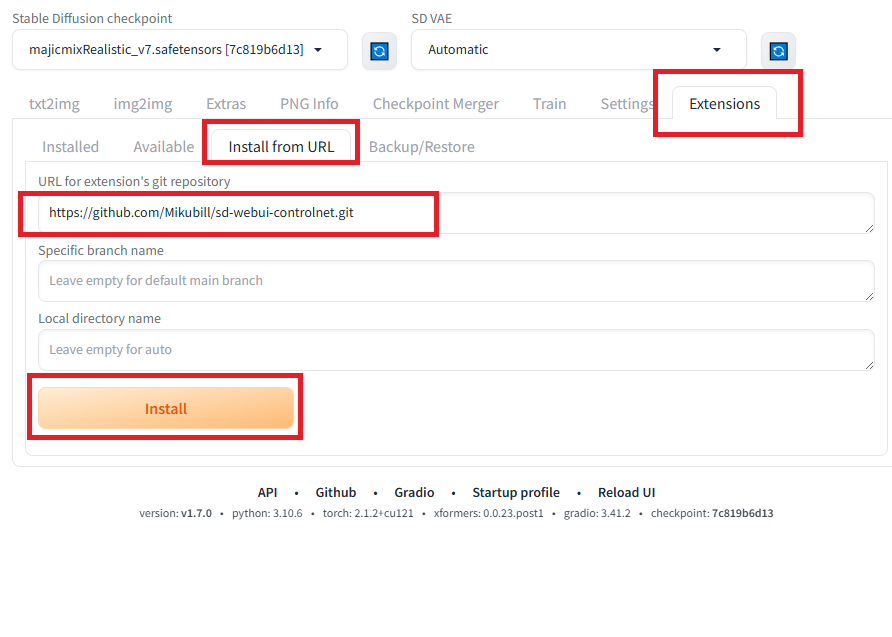Click the python 3.10.6 footer text
Screen dimensions: 892x637
tap(267, 514)
